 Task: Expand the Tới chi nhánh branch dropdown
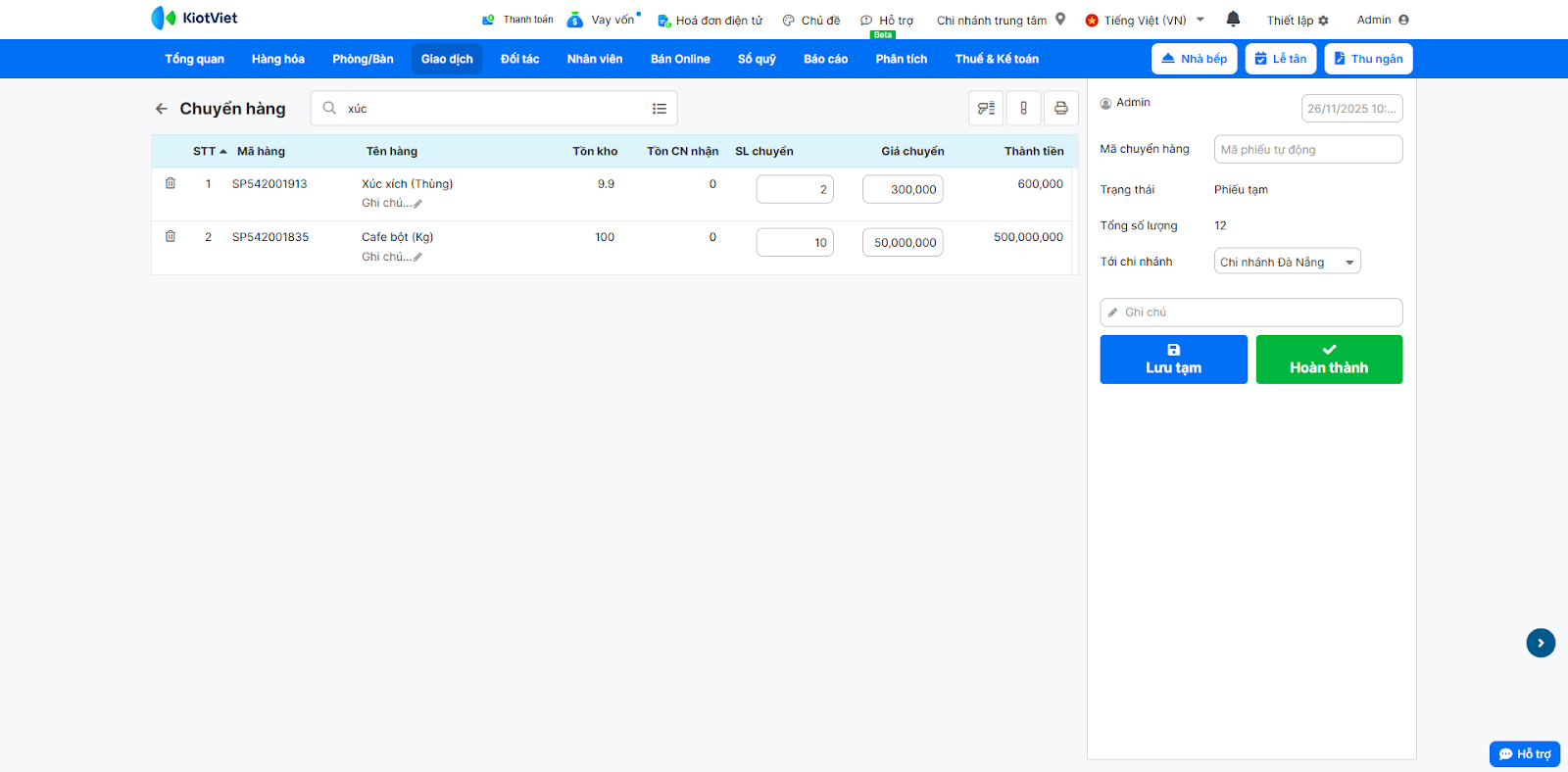(1287, 262)
